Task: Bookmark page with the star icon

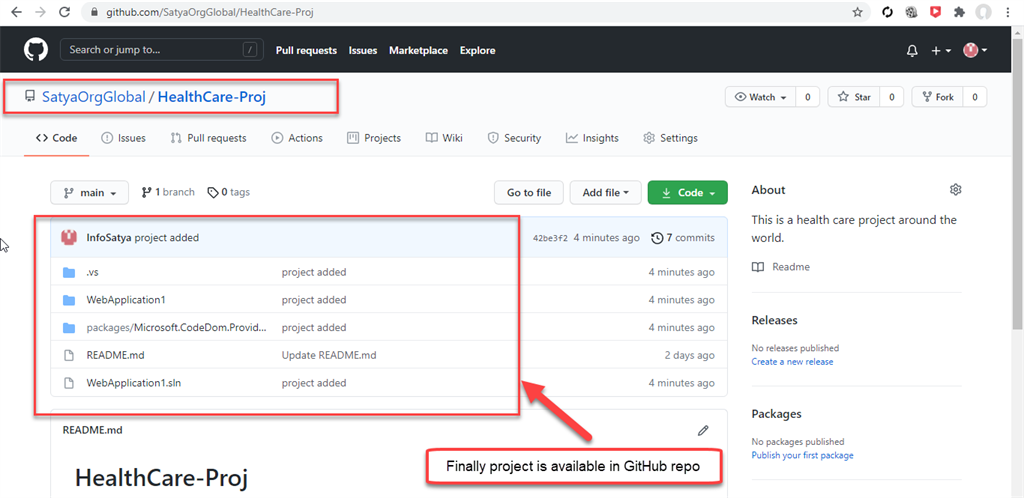Action: coord(857,12)
